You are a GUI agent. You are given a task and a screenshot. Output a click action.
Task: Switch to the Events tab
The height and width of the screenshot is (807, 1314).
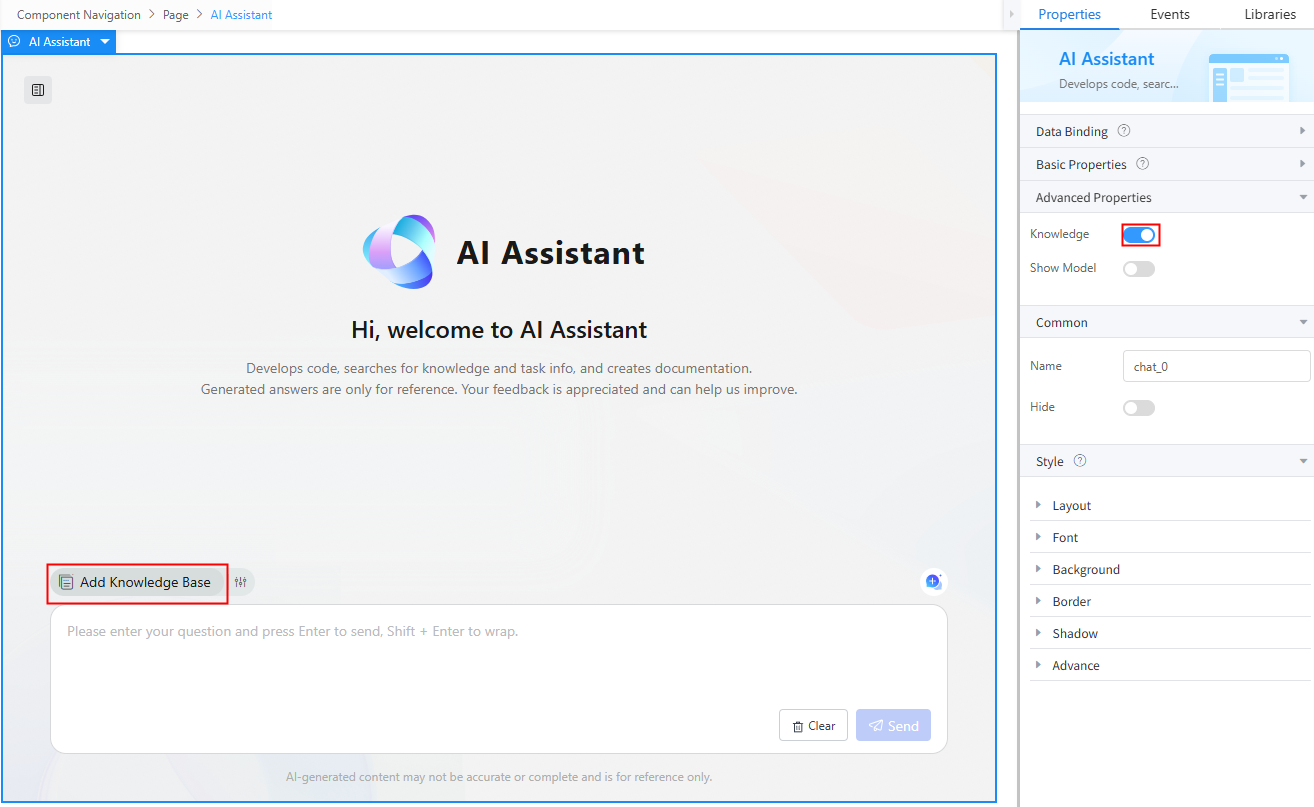coord(1169,14)
